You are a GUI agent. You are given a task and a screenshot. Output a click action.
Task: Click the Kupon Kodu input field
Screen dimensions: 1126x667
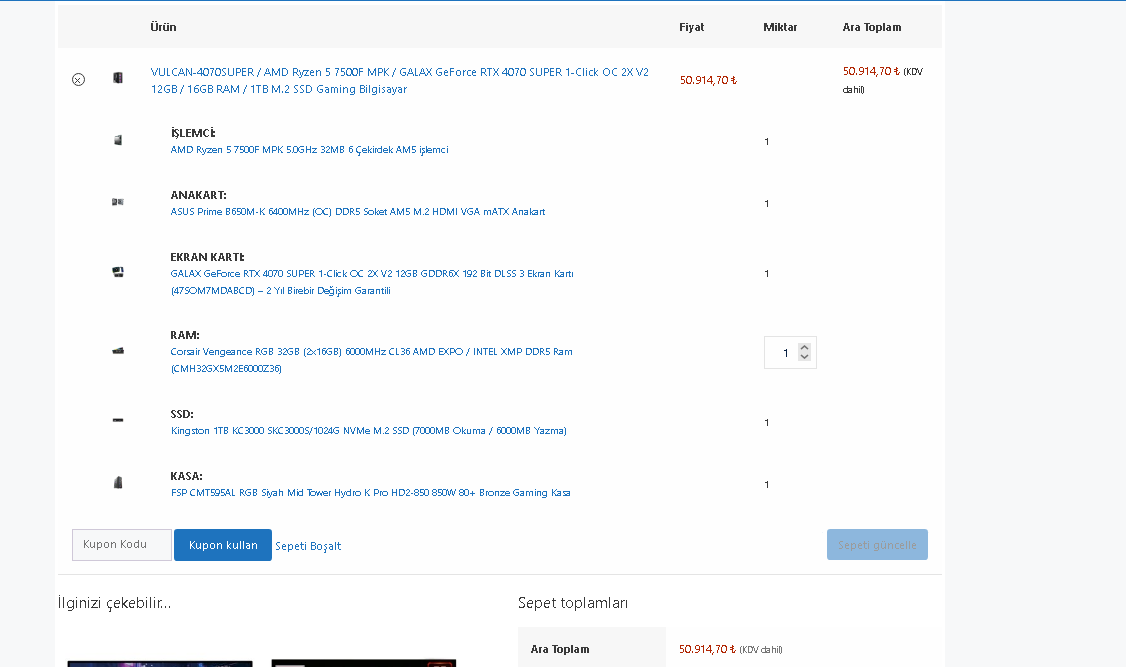click(x=122, y=545)
